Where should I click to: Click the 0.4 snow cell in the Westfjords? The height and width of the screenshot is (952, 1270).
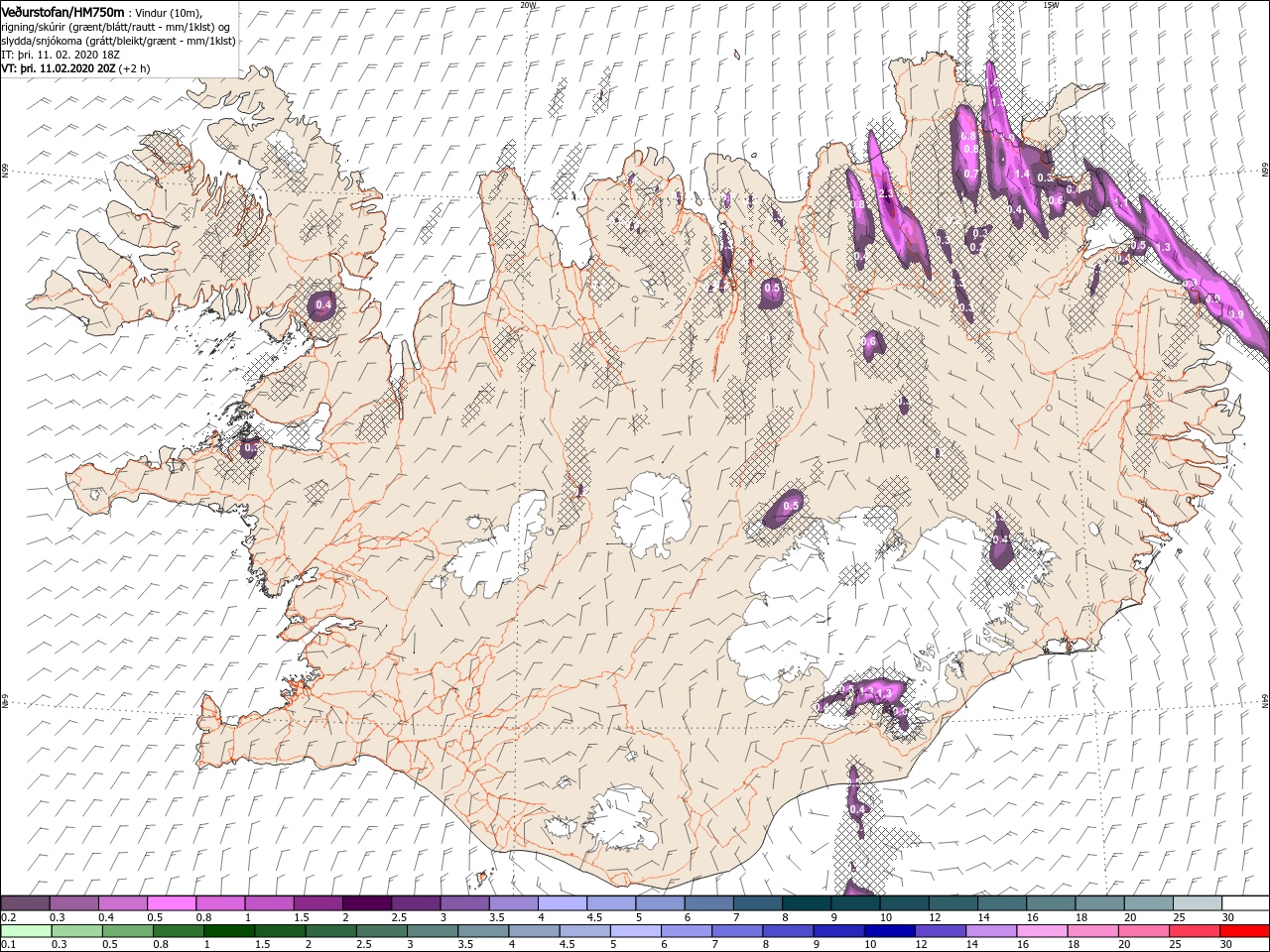(x=322, y=306)
